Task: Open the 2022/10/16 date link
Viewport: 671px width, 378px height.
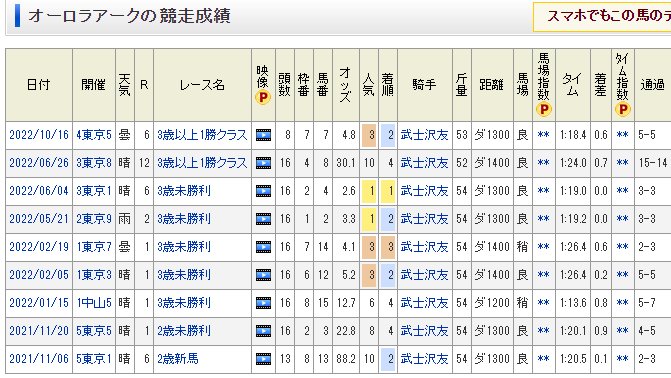Action: [39, 135]
